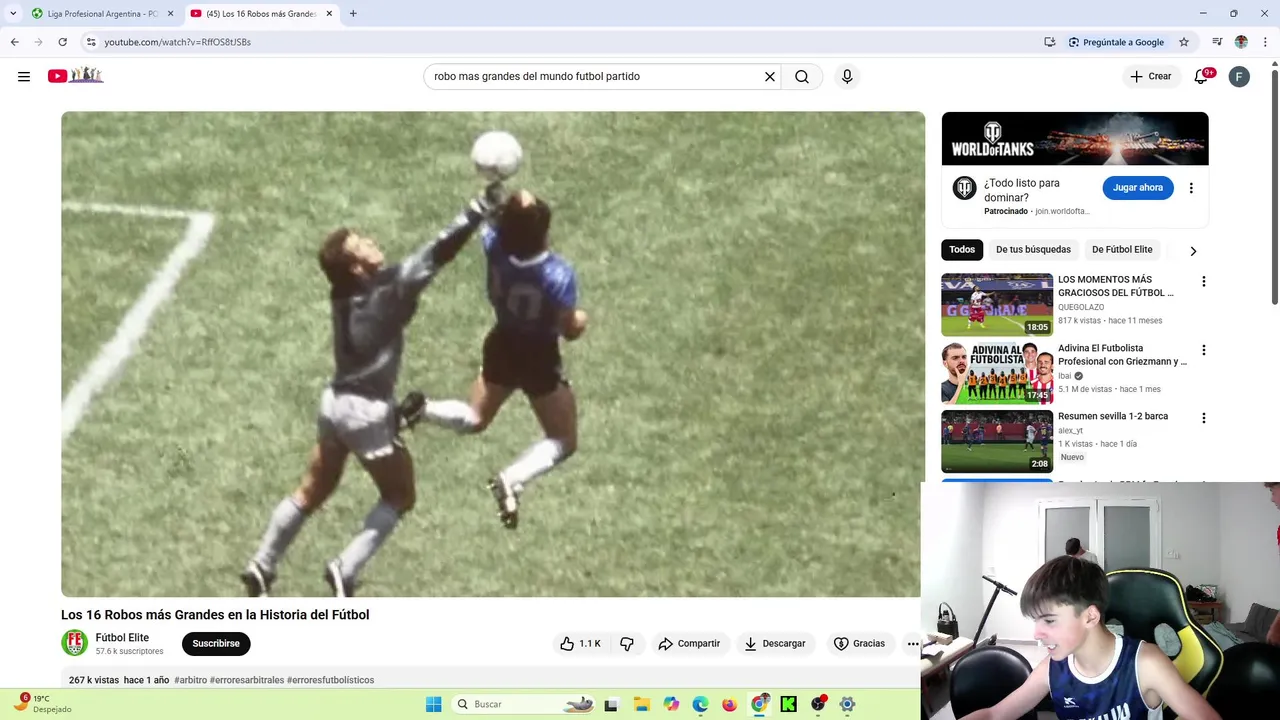
Task: Reload the current page
Action: tap(62, 42)
